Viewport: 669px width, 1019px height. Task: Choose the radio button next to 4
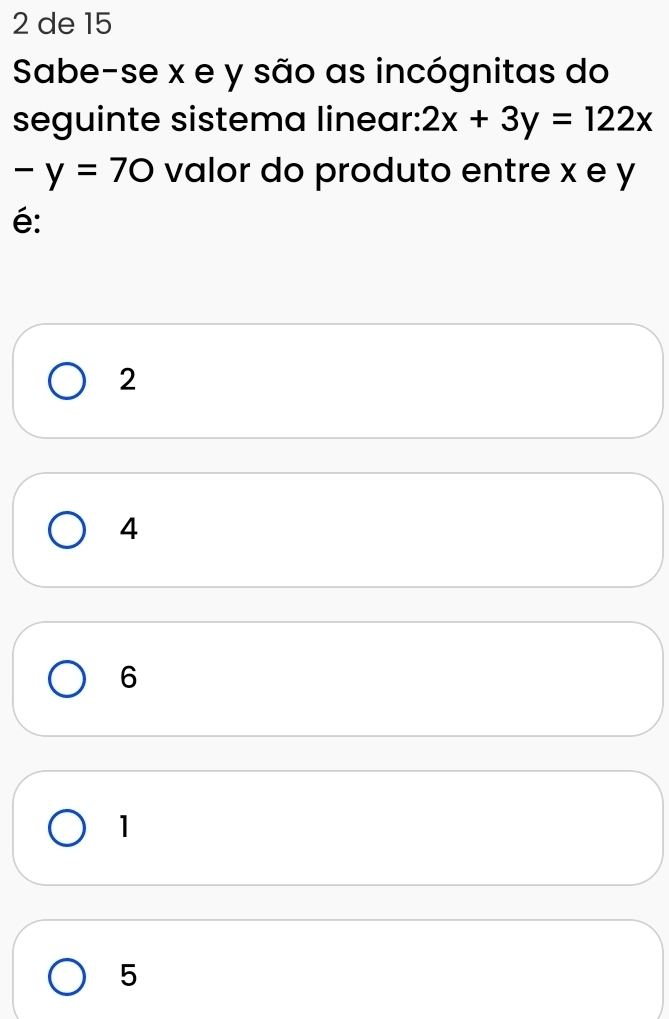[x=66, y=530]
